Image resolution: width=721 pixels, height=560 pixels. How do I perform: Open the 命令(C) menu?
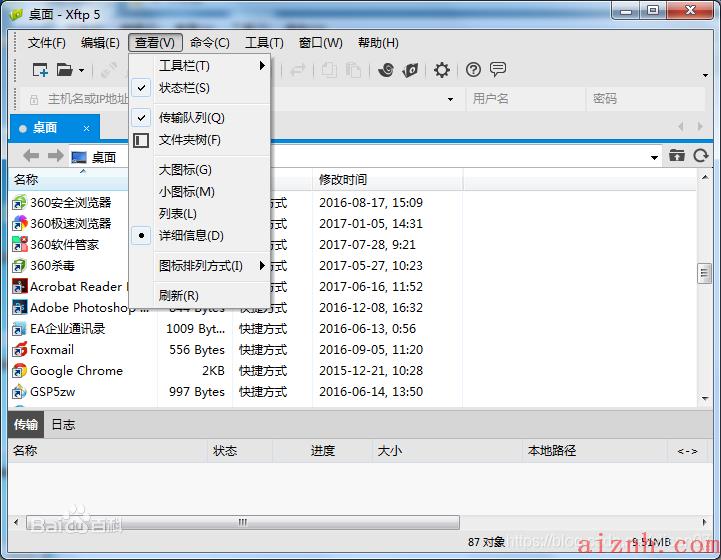210,43
